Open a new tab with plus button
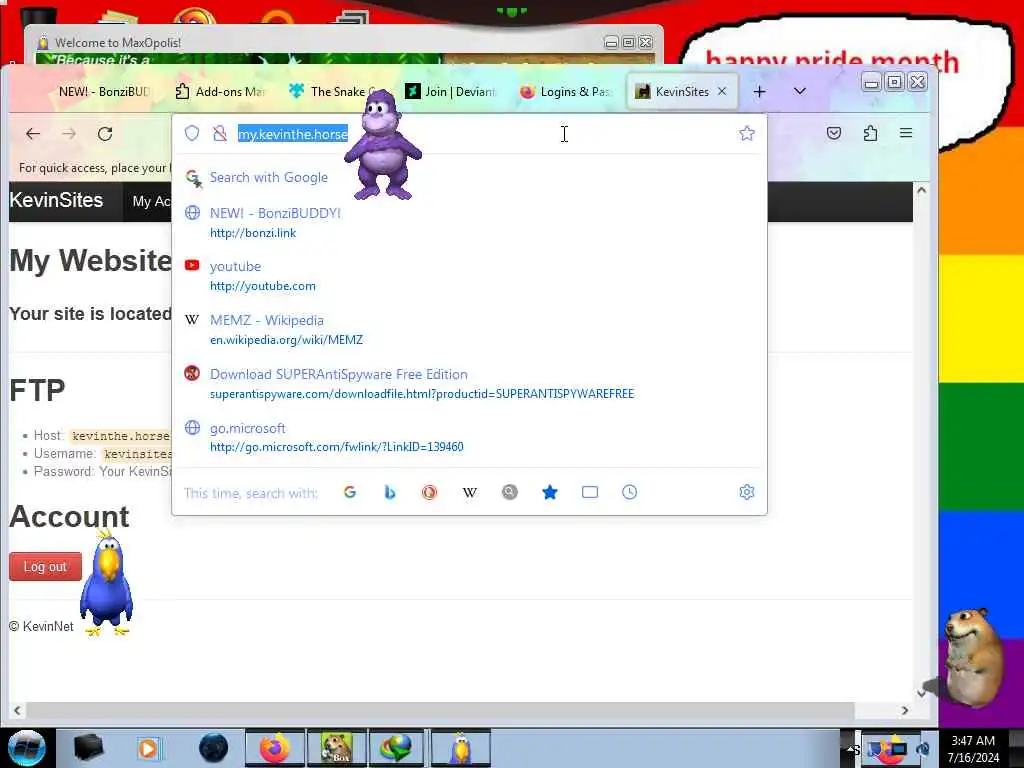 click(760, 91)
